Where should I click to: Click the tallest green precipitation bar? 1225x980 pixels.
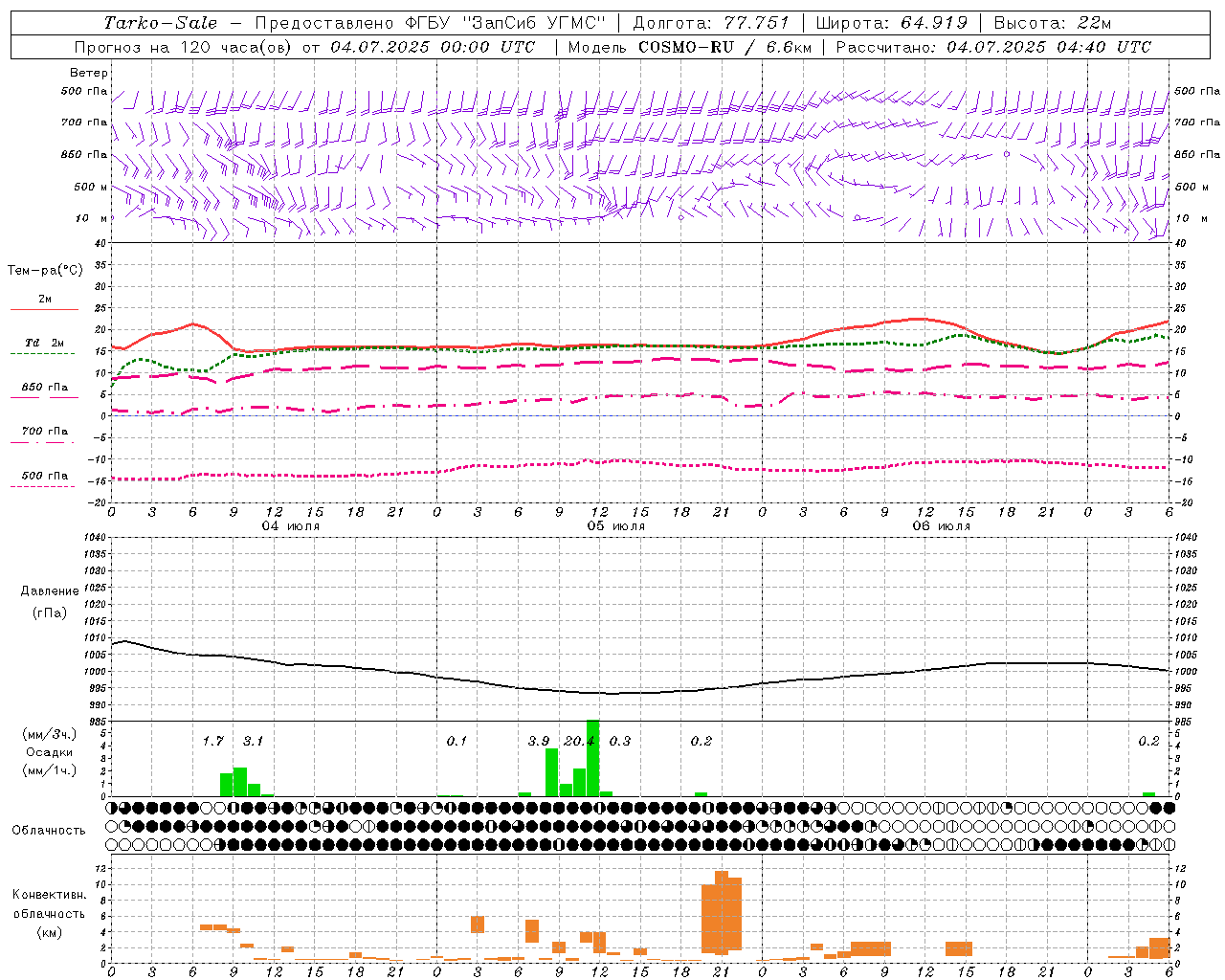click(592, 758)
